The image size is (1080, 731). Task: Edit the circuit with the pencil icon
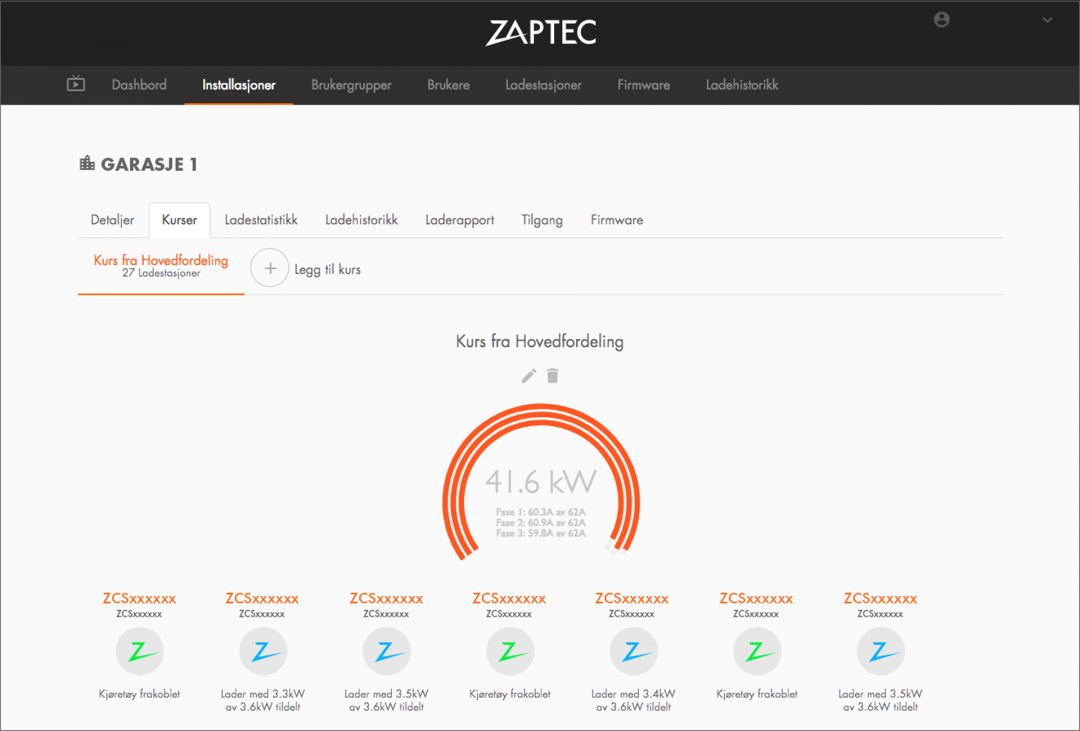click(528, 375)
